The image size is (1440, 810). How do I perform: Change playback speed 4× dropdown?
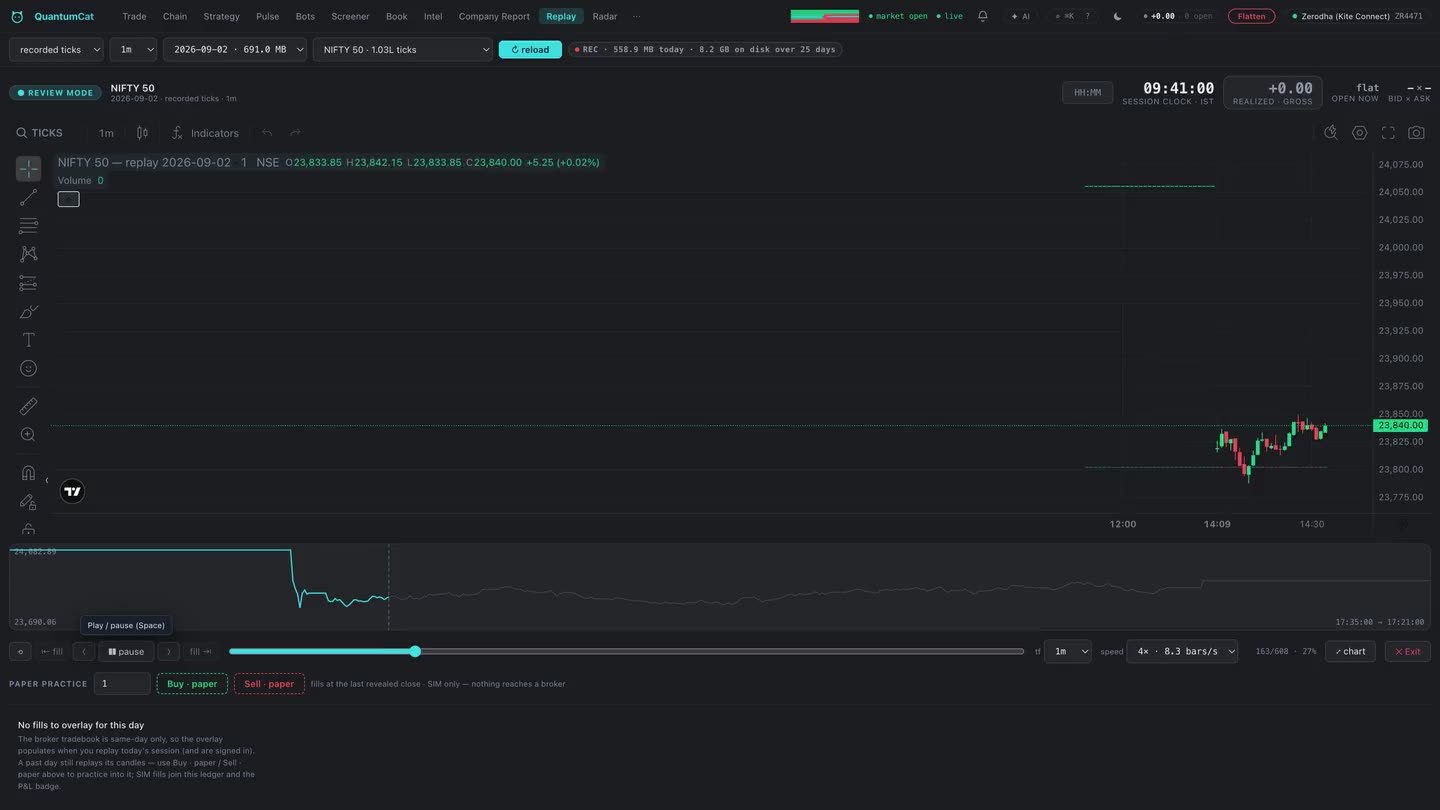[1182, 651]
